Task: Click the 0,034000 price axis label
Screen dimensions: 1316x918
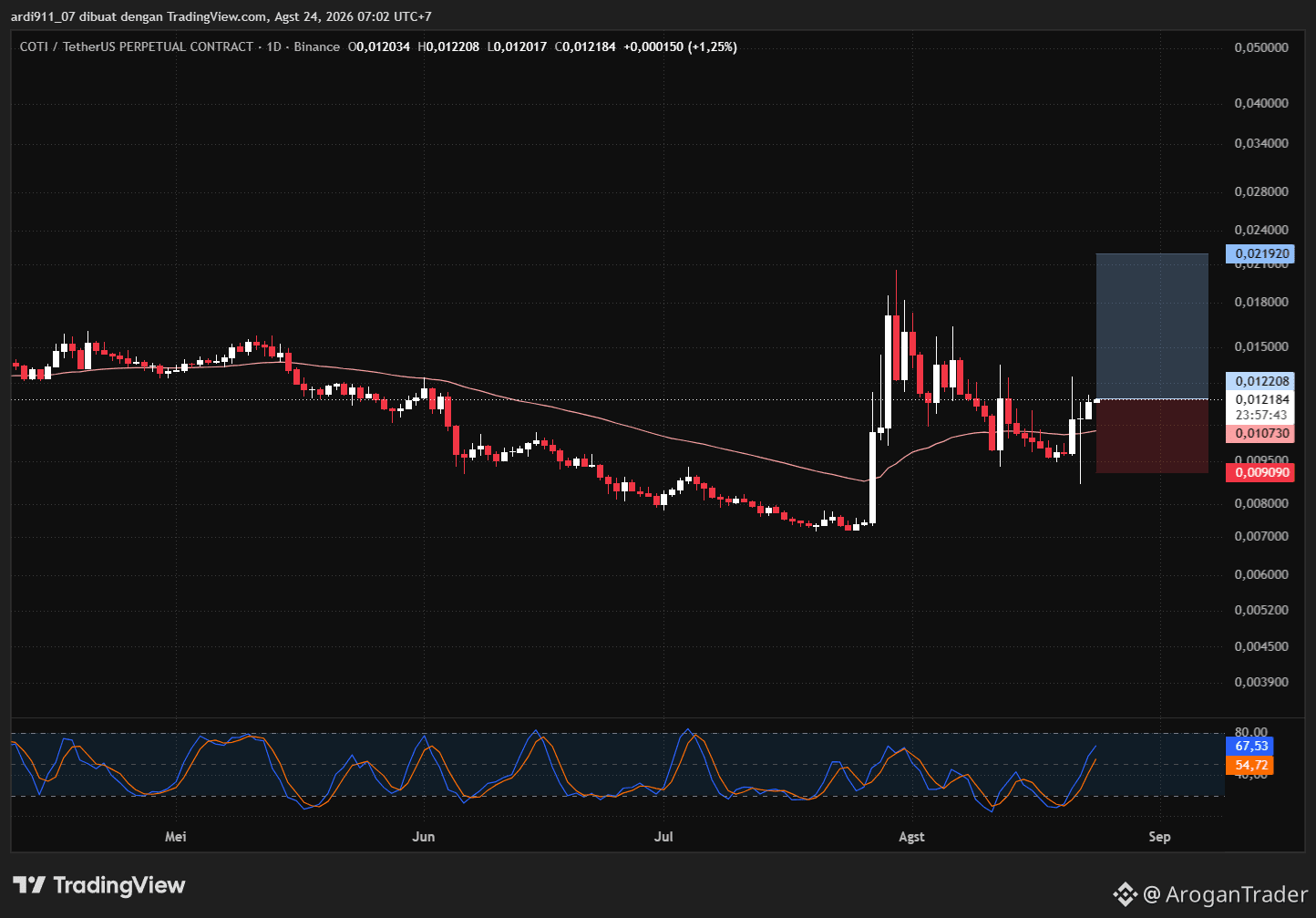Action: 1261,144
